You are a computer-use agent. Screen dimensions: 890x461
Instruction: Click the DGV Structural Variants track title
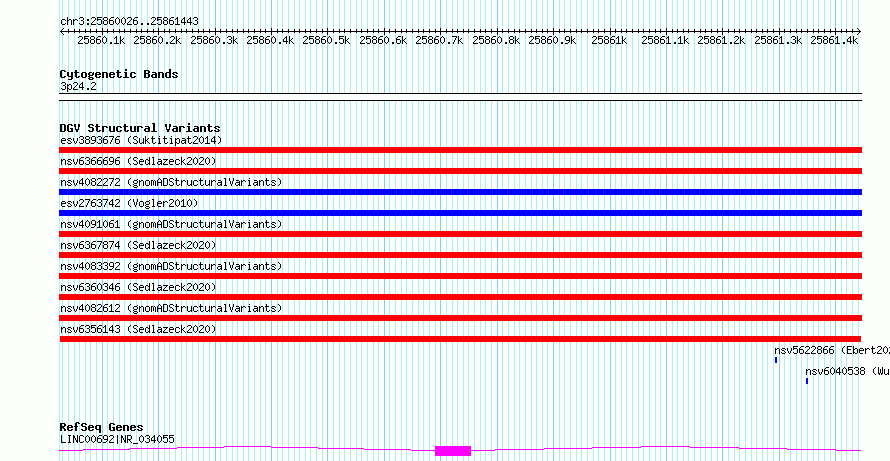pyautogui.click(x=140, y=128)
